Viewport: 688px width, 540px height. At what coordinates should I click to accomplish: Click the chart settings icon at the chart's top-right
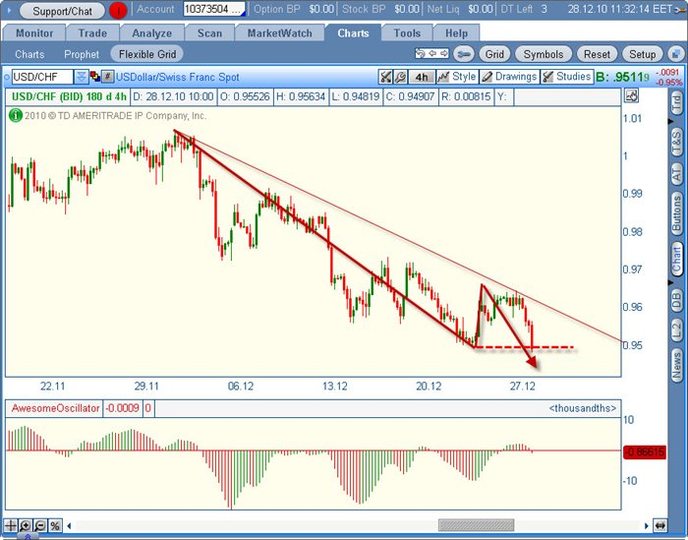[x=630, y=96]
